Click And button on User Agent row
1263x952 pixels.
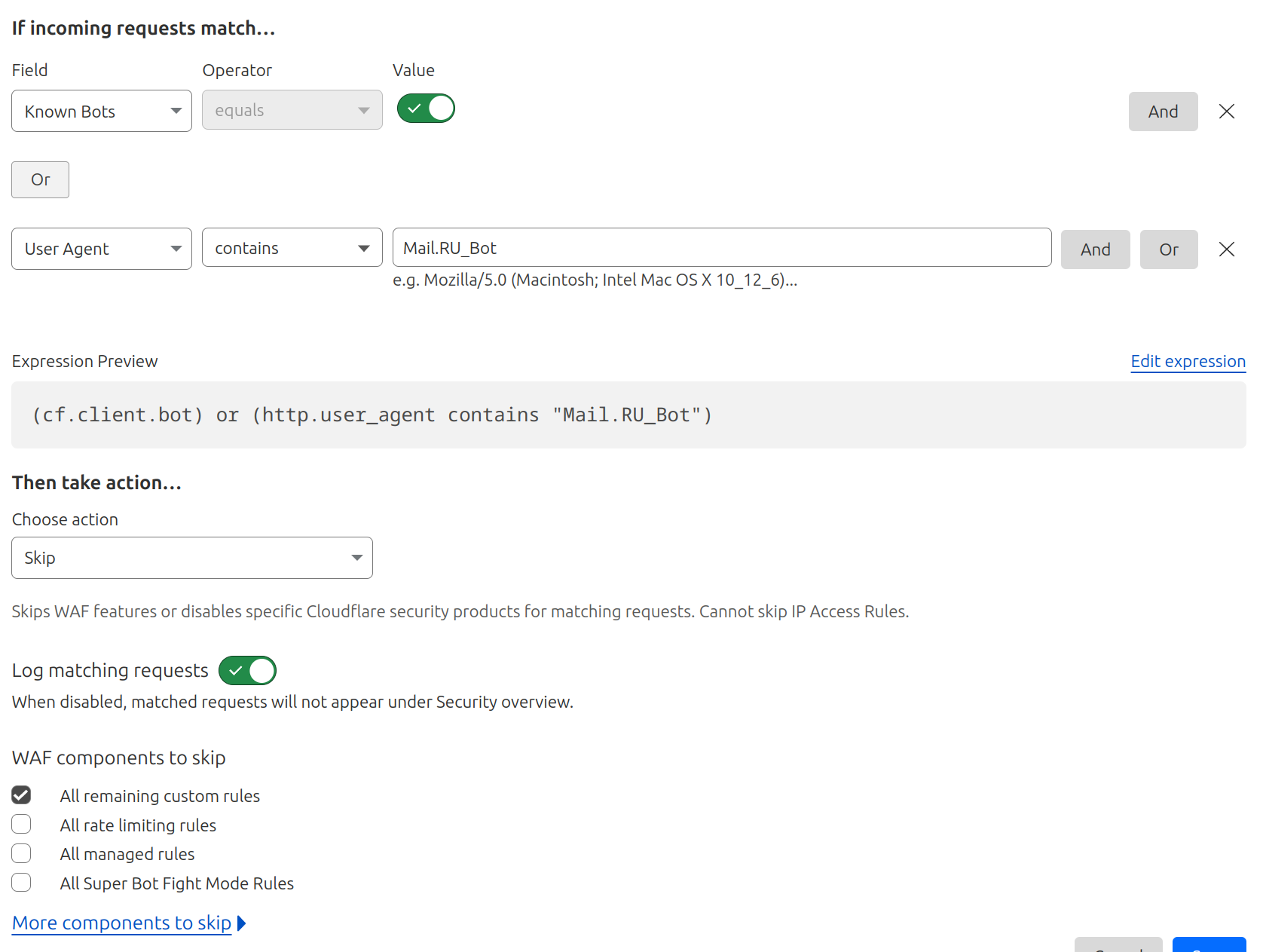(x=1095, y=249)
